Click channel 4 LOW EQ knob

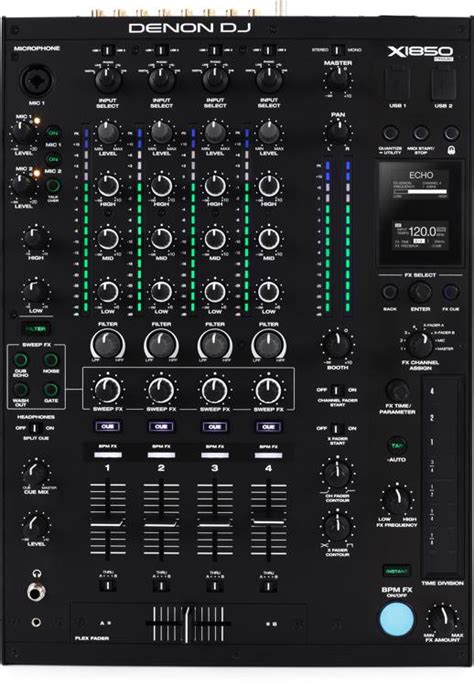coord(269,292)
